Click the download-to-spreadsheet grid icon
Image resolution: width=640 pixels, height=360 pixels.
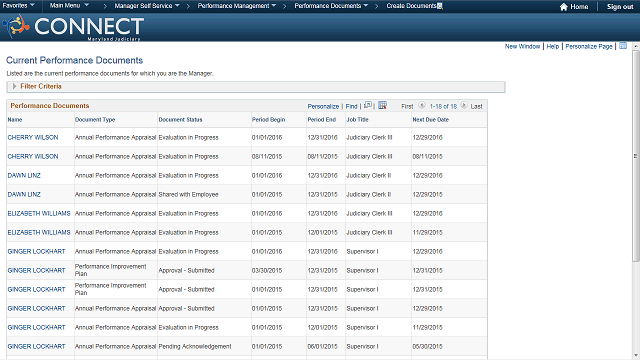[382, 105]
